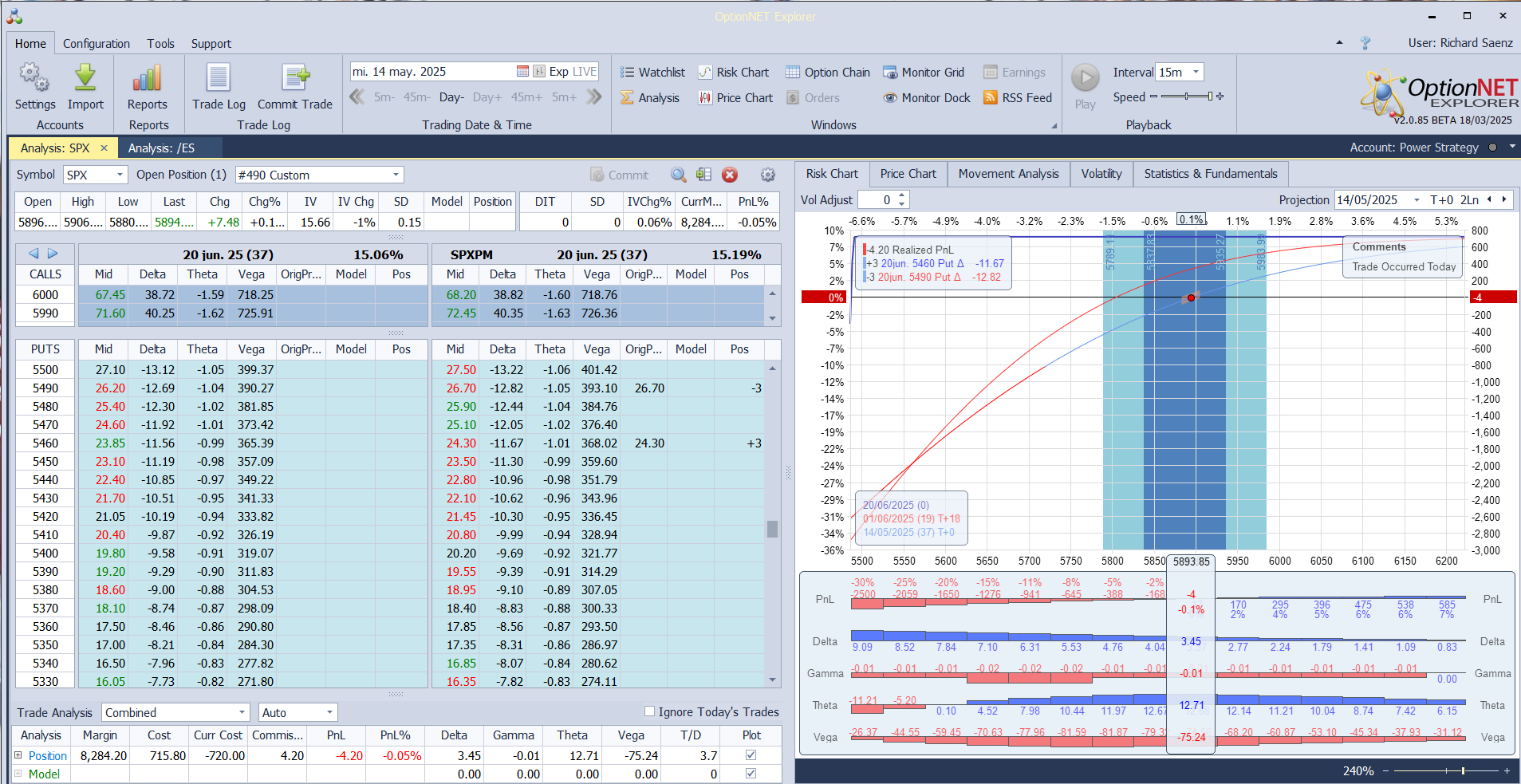Viewport: 1521px width, 784px height.
Task: Step back with the double left arrow
Action: (x=357, y=97)
